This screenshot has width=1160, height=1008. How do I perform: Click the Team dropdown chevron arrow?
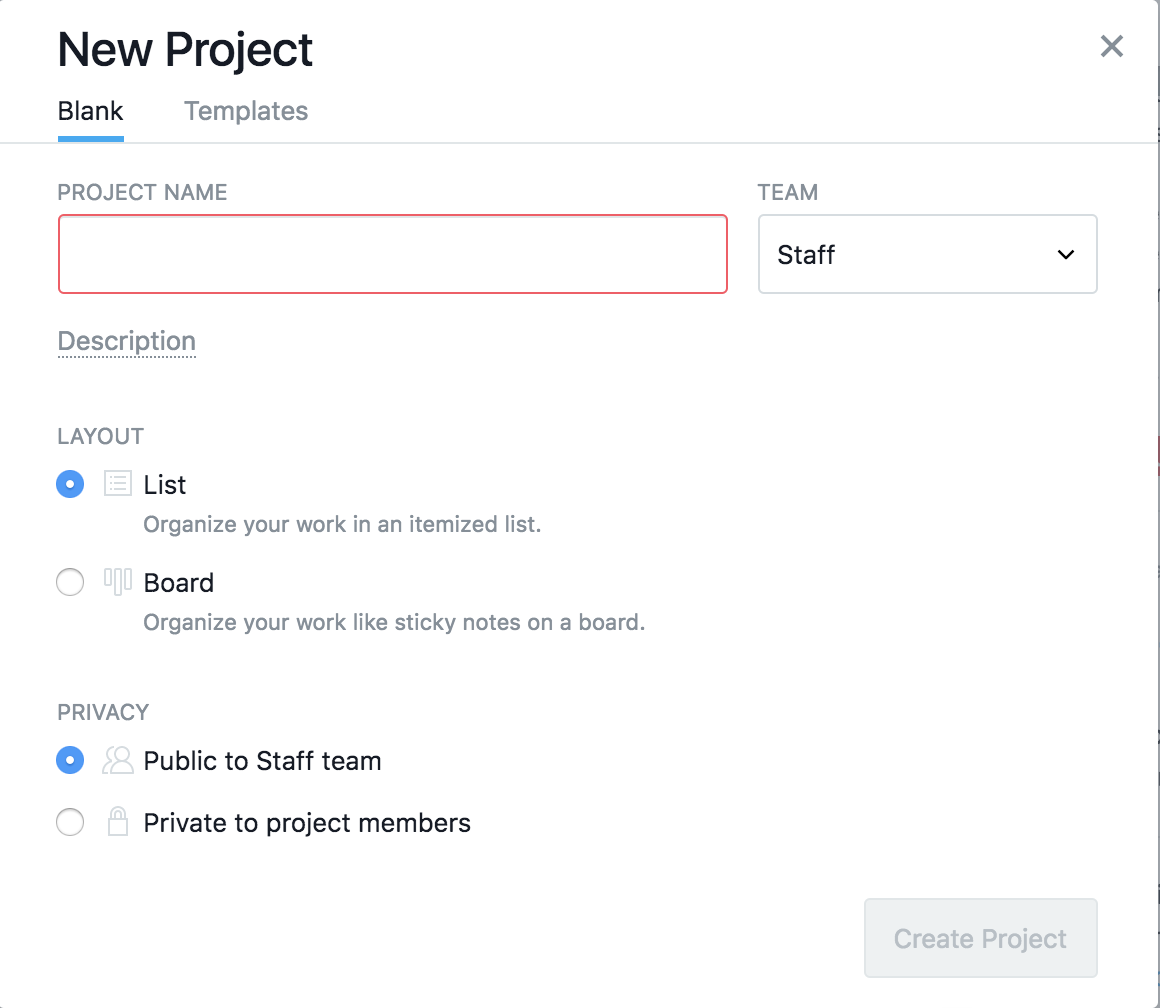1066,255
